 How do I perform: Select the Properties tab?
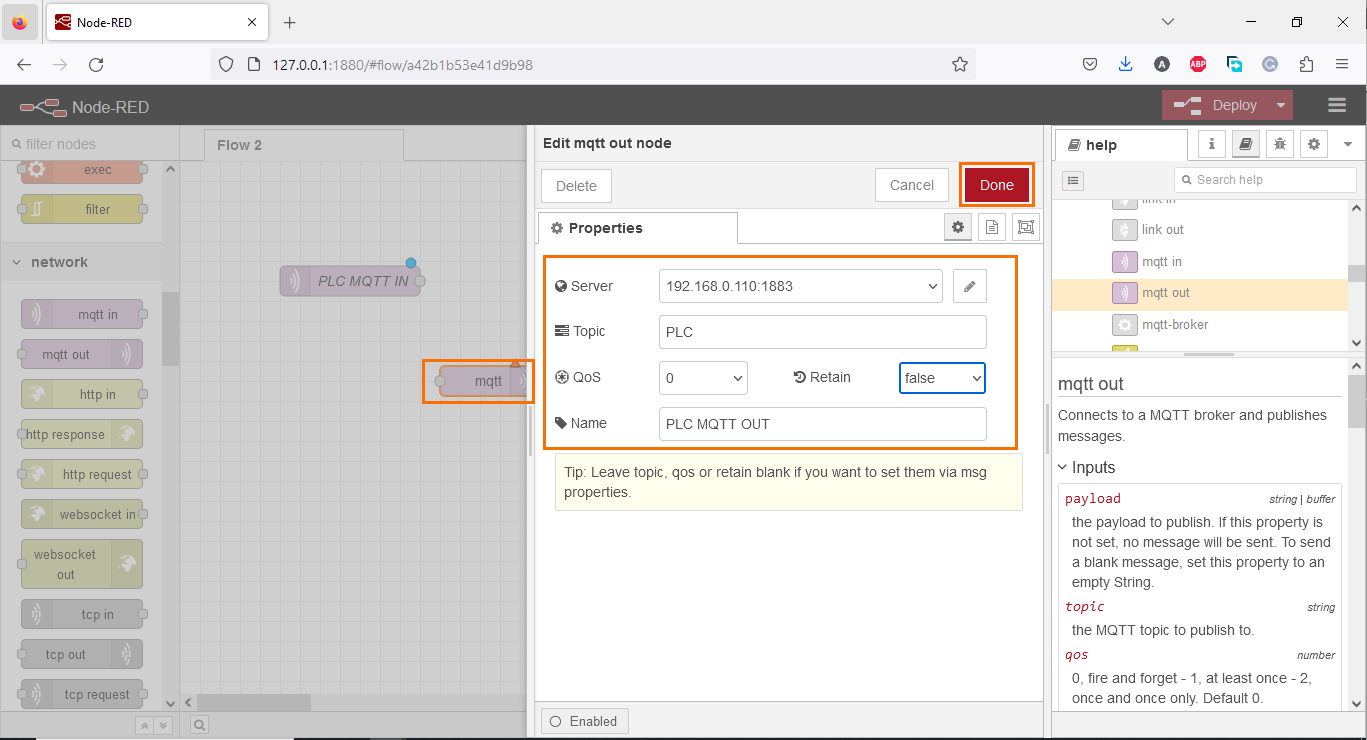638,228
